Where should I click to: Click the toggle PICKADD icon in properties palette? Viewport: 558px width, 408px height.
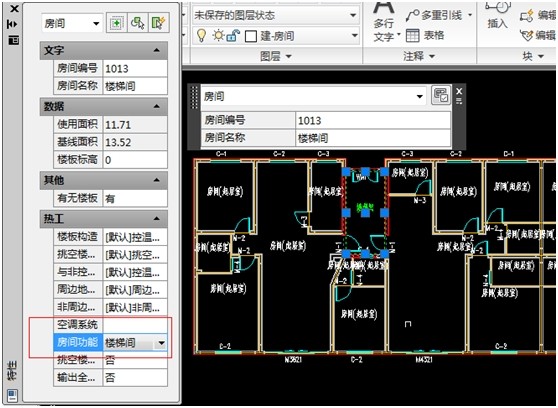point(116,23)
